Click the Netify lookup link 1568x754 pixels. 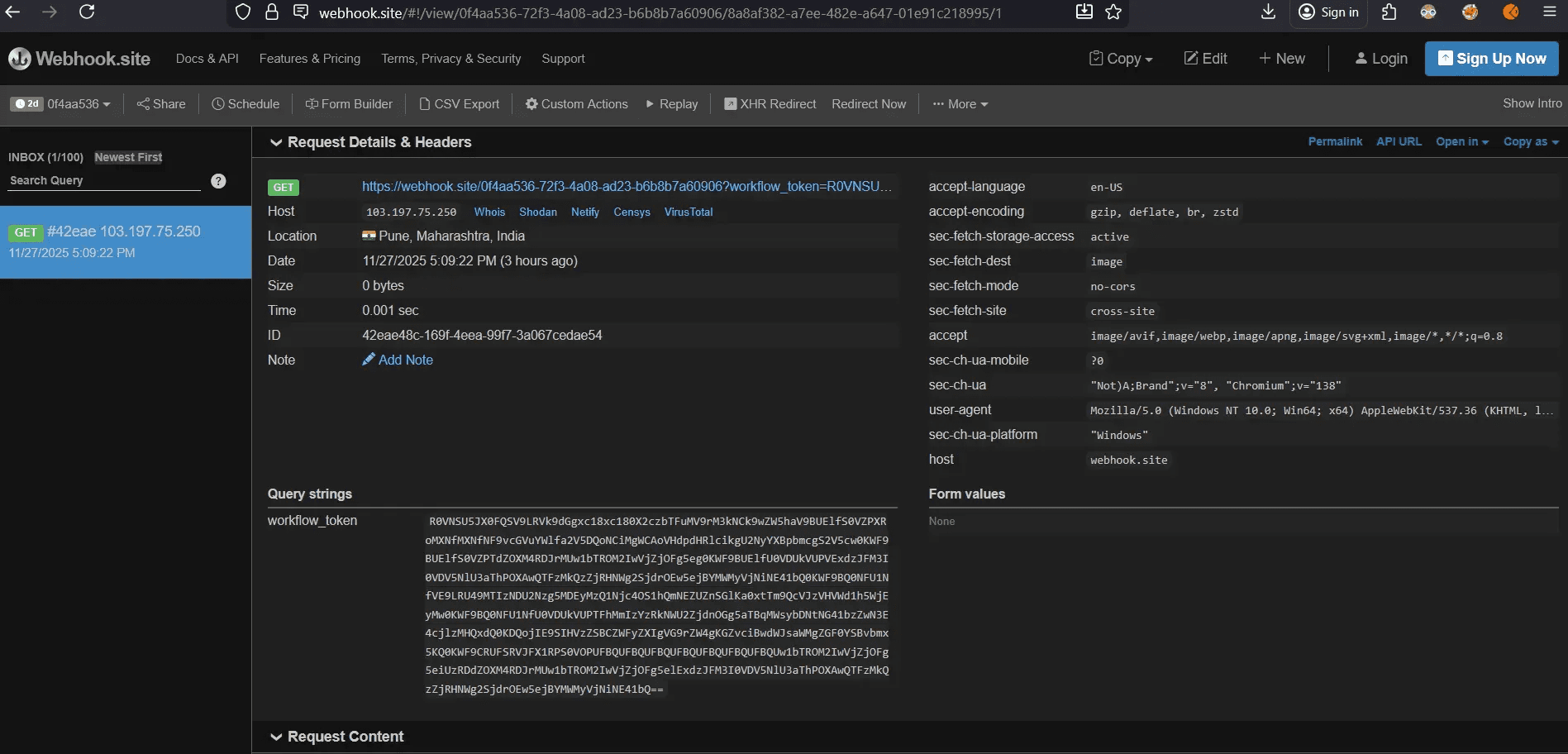click(585, 212)
